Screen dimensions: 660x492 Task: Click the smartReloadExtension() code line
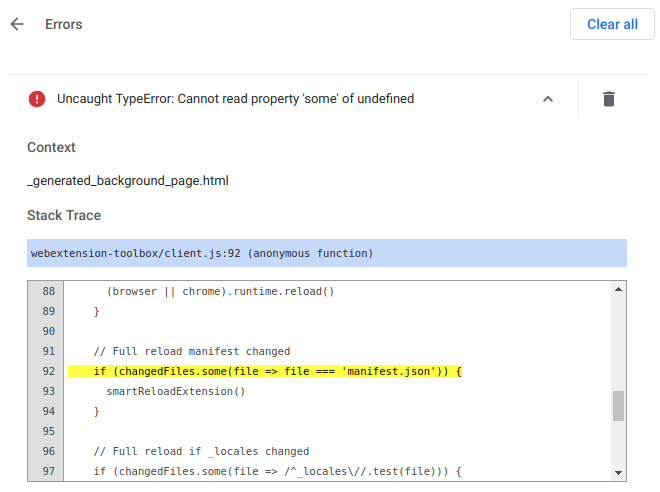click(x=176, y=391)
